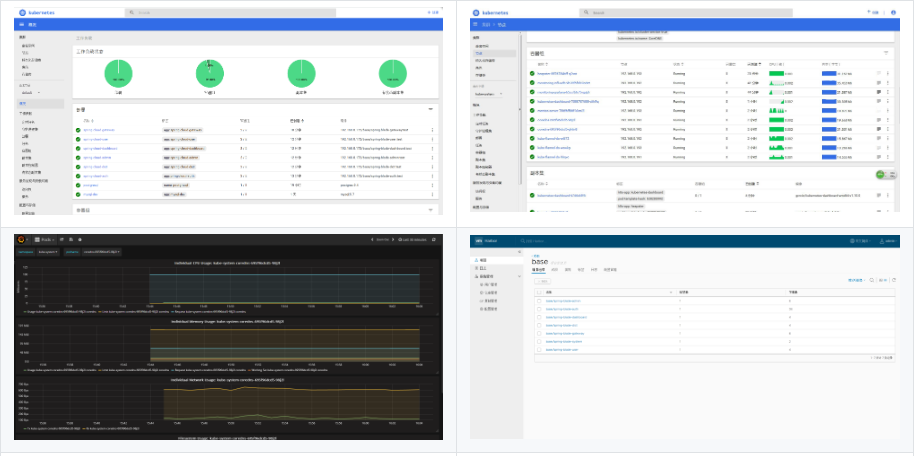This screenshot has height=456, width=914.
Task: Switch to Harbor 成员 tab
Action: [554, 270]
